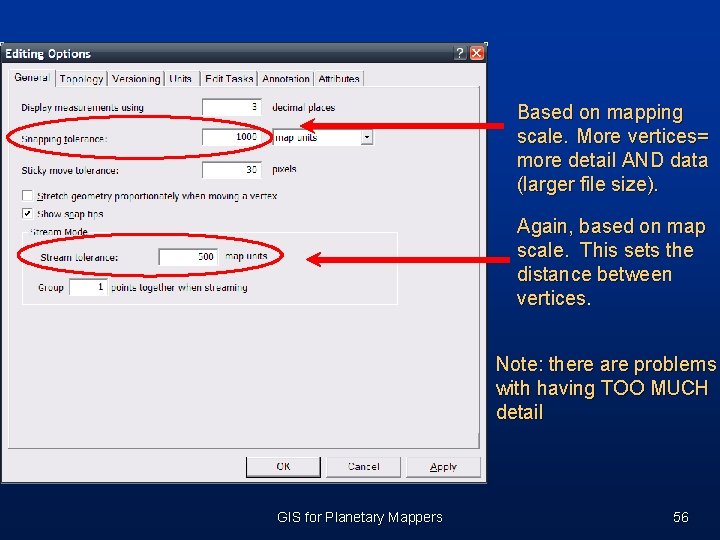Click the 'Stream tolerance:' label
The width and height of the screenshot is (720, 540).
pos(79,258)
